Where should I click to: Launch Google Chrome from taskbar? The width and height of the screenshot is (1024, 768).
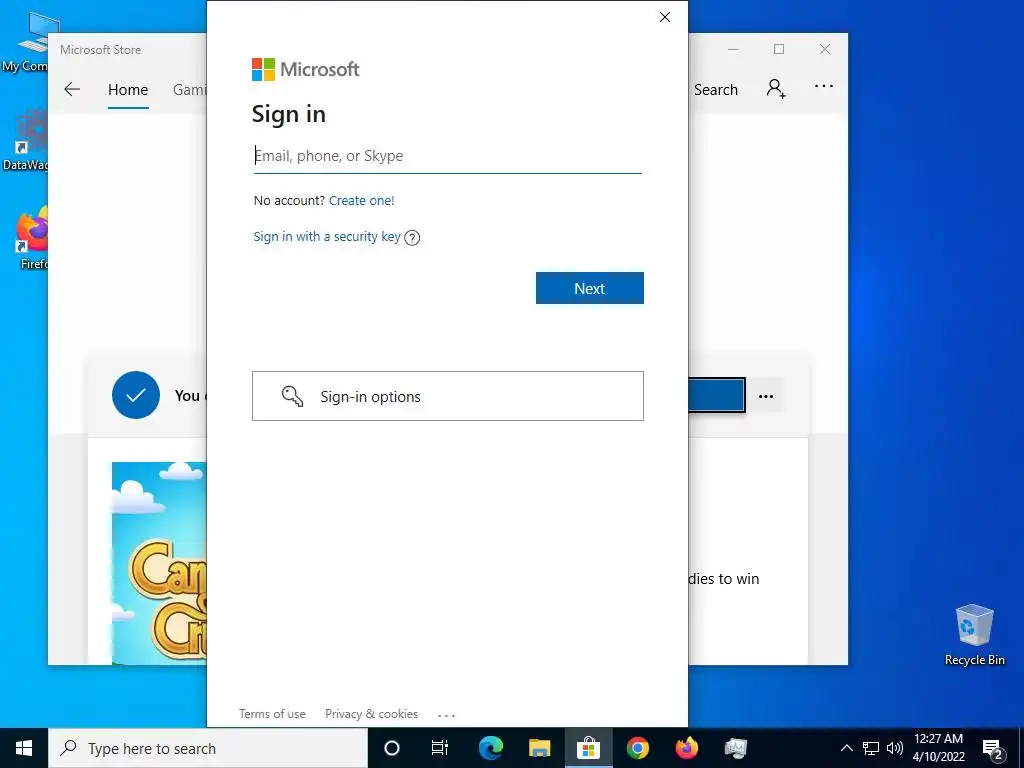(637, 748)
